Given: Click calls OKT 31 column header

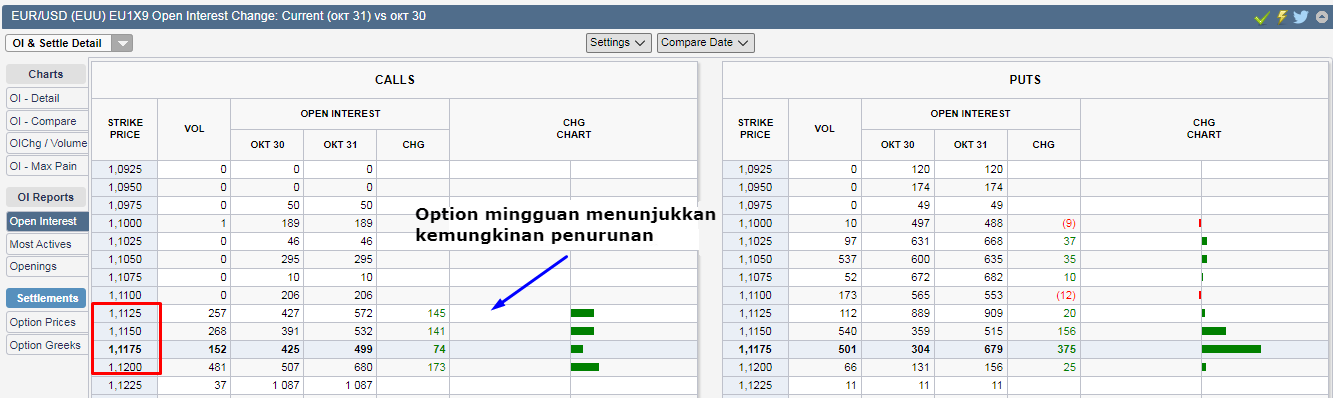Looking at the screenshot, I should [x=340, y=145].
